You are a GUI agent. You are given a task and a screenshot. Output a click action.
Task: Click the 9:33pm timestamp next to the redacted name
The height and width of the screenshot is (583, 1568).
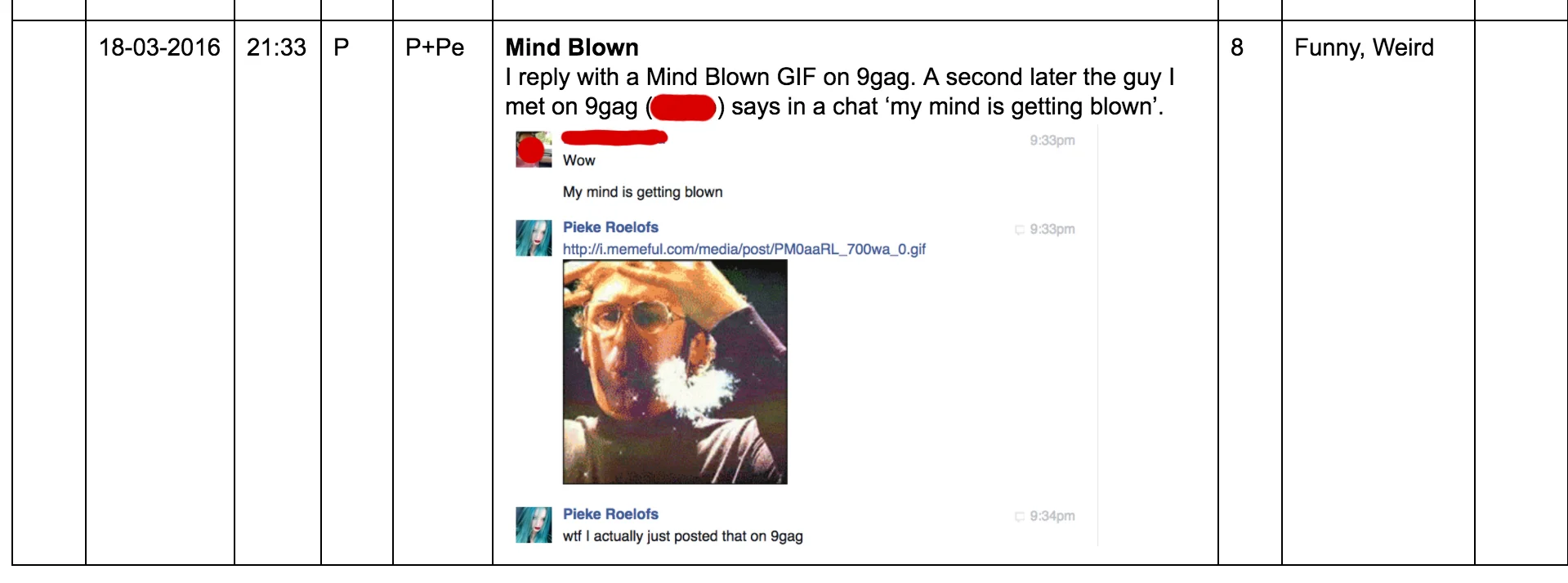1052,141
